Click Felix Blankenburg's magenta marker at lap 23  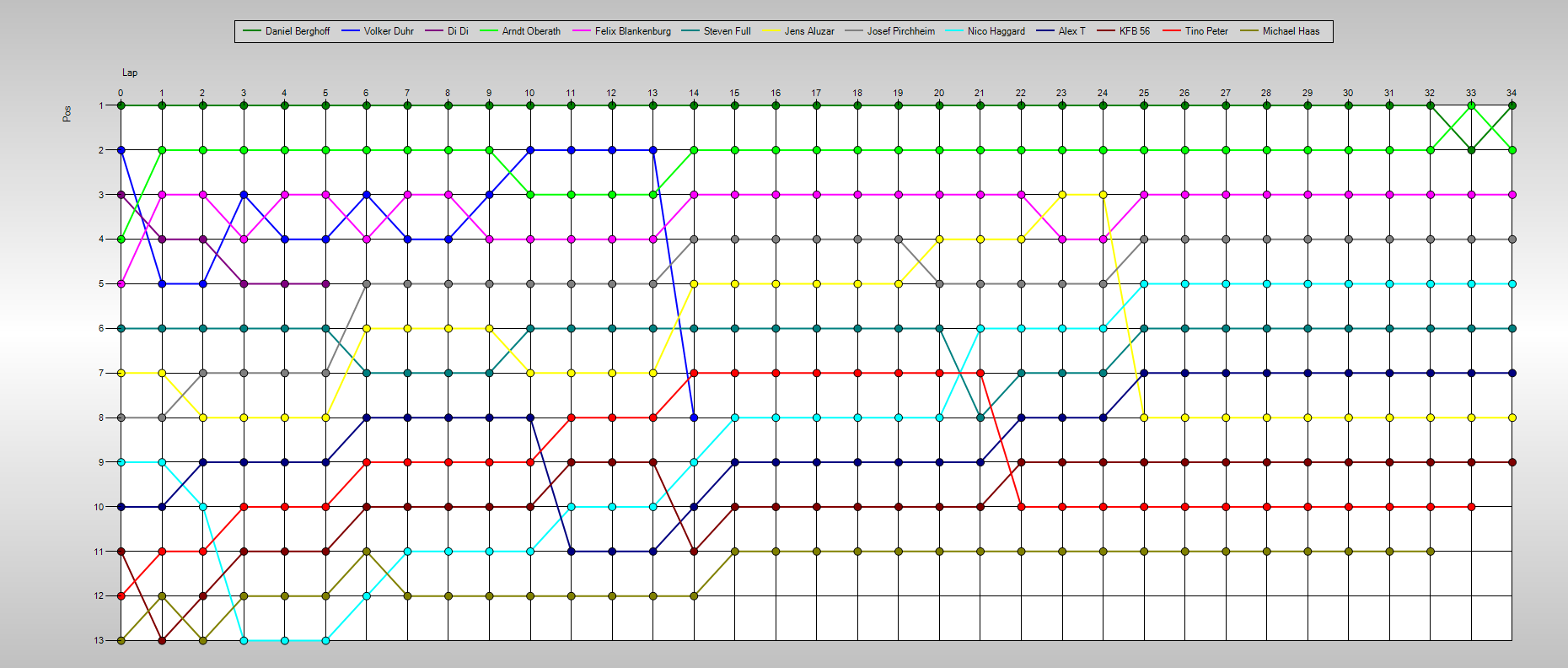1062,240
